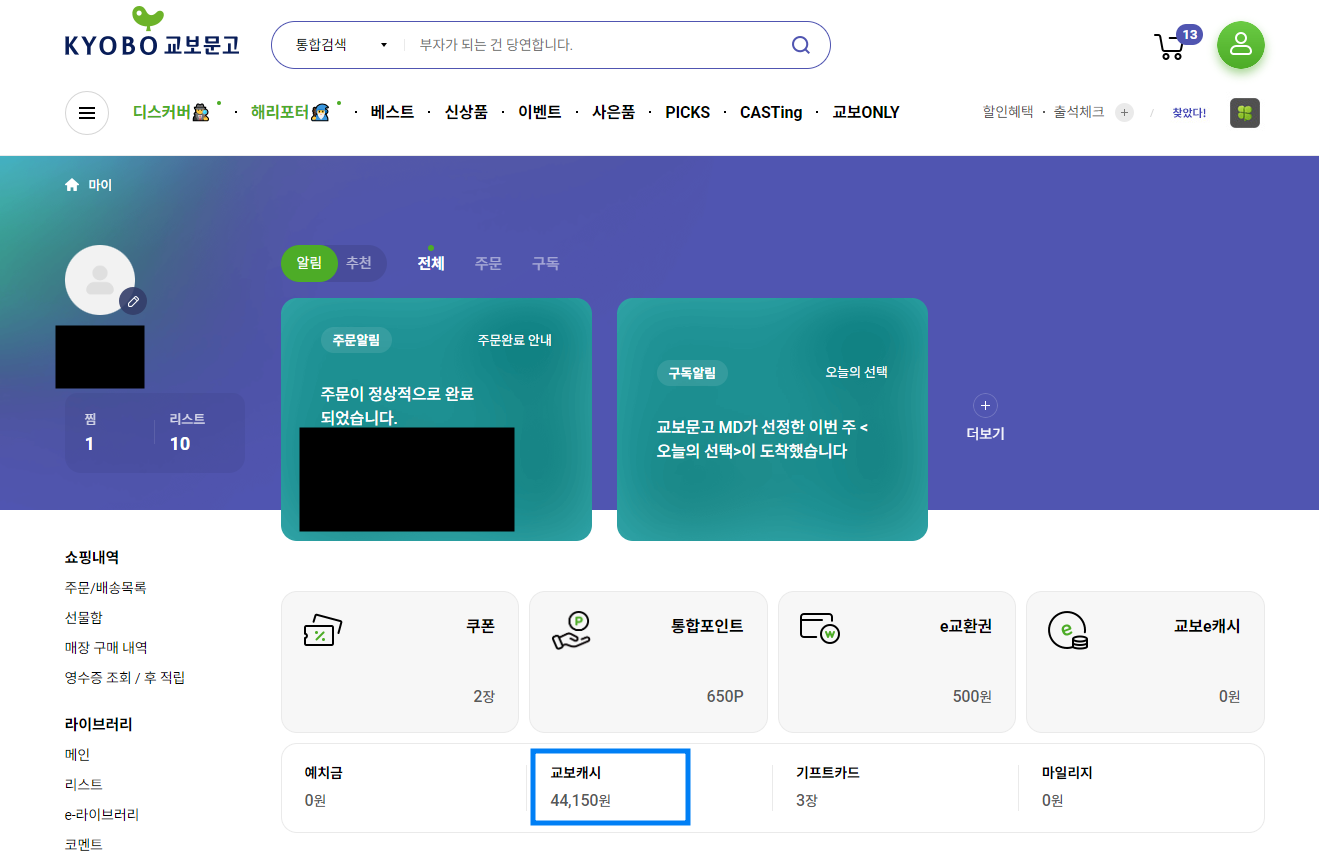Click the search text input field

click(x=595, y=45)
